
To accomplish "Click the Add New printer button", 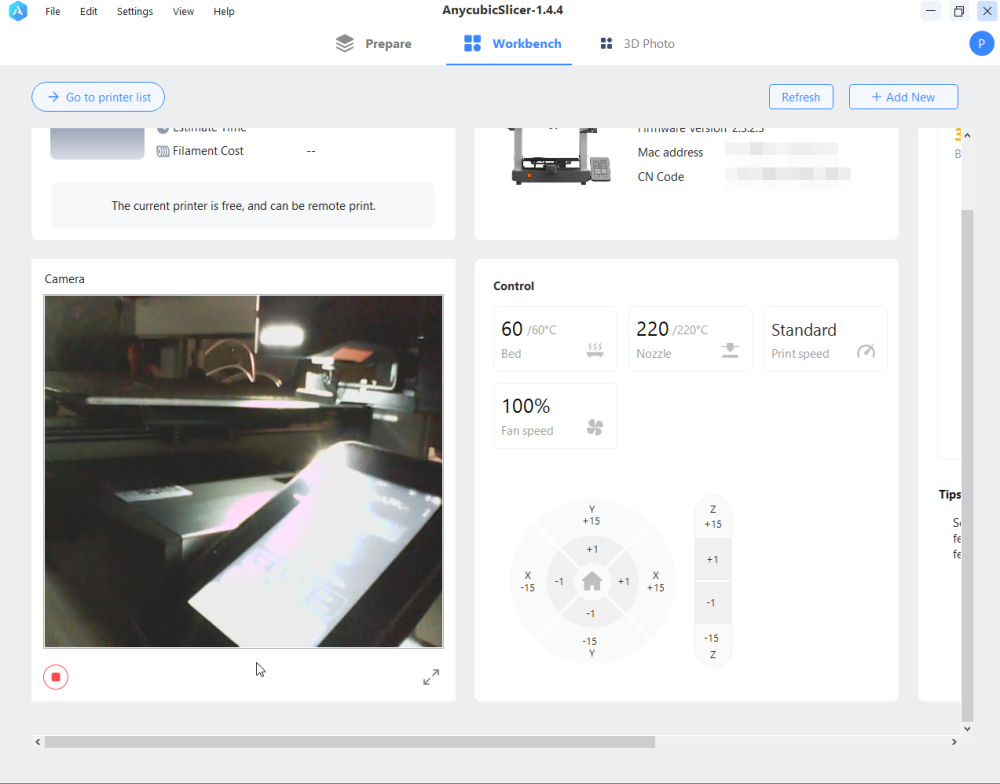I will 903,97.
